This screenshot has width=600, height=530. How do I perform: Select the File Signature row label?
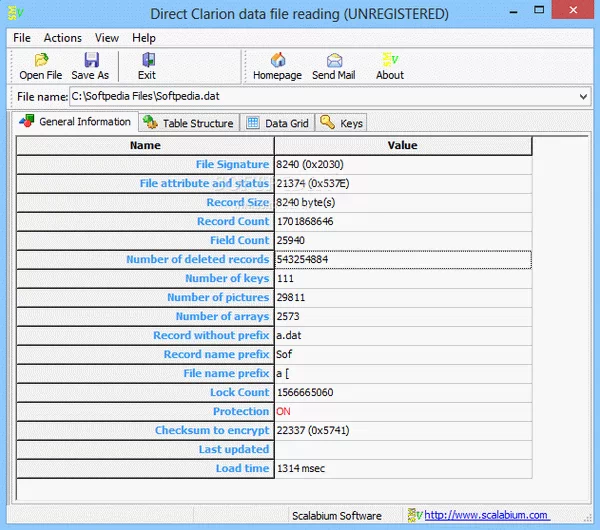coord(232,165)
